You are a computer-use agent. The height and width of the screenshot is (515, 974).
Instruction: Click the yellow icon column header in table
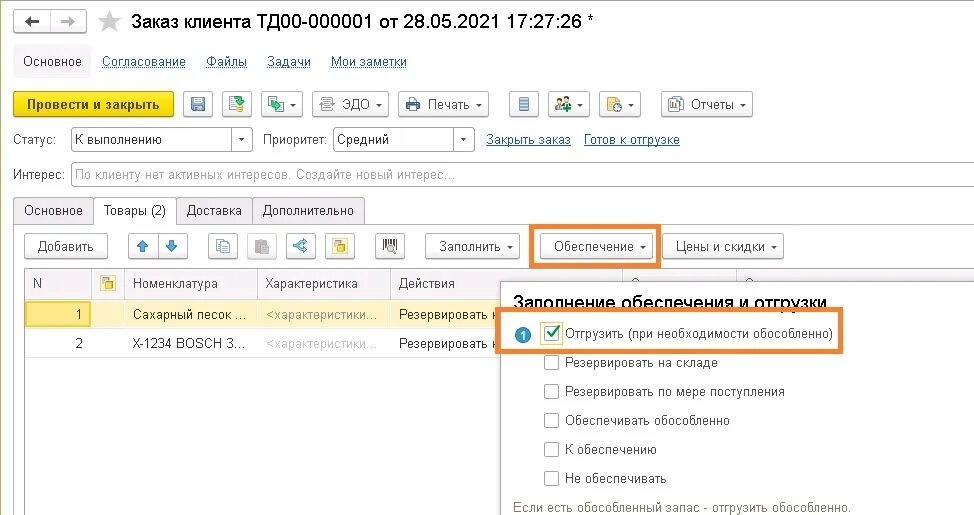pos(107,284)
